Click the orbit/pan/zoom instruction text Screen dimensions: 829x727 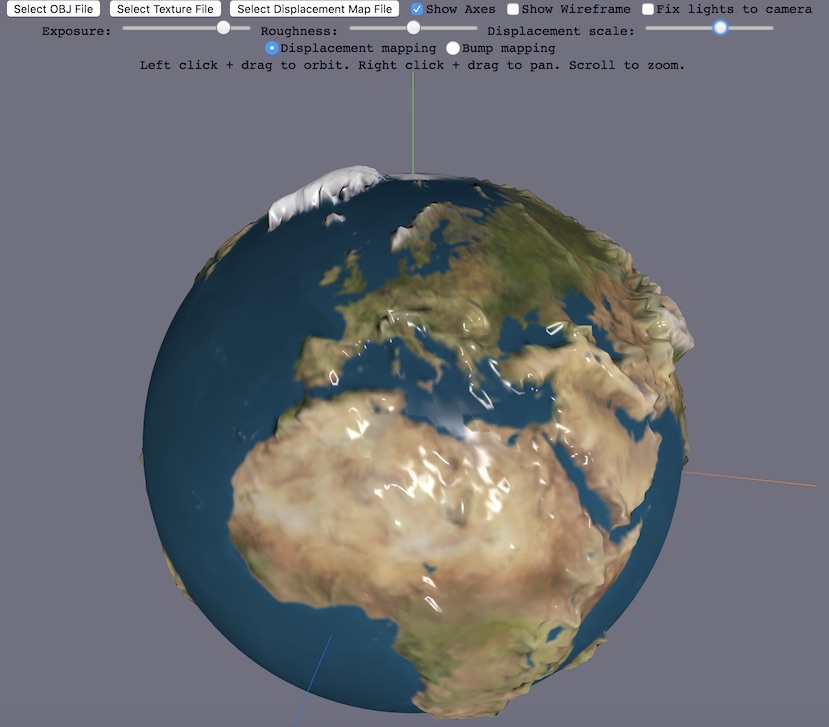(412, 66)
